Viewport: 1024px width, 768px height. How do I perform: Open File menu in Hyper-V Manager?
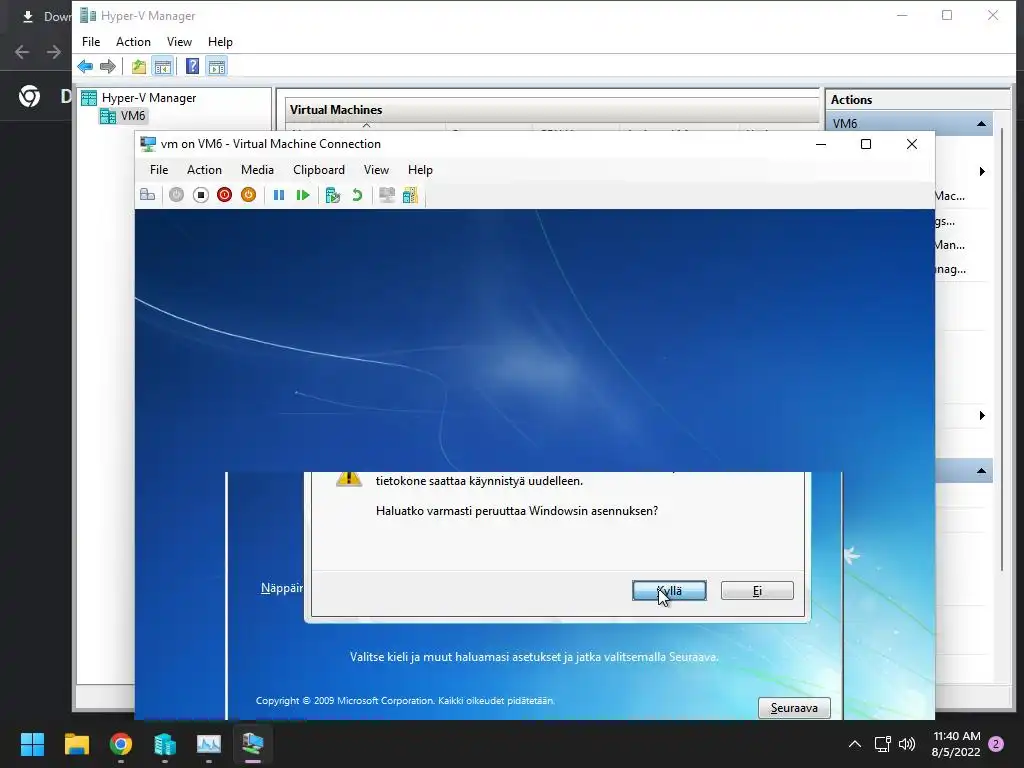tap(91, 42)
